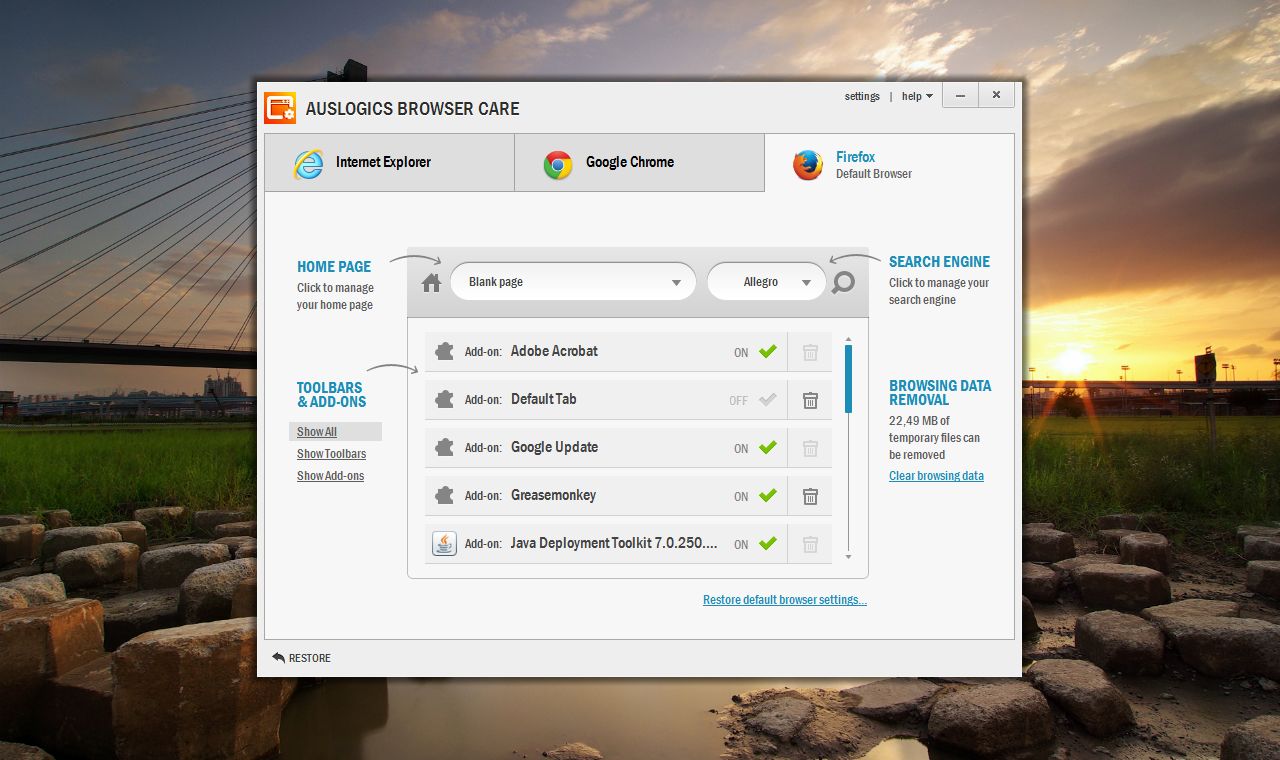Click Show All filter
Screen dimensions: 1280x760
[x=317, y=432]
